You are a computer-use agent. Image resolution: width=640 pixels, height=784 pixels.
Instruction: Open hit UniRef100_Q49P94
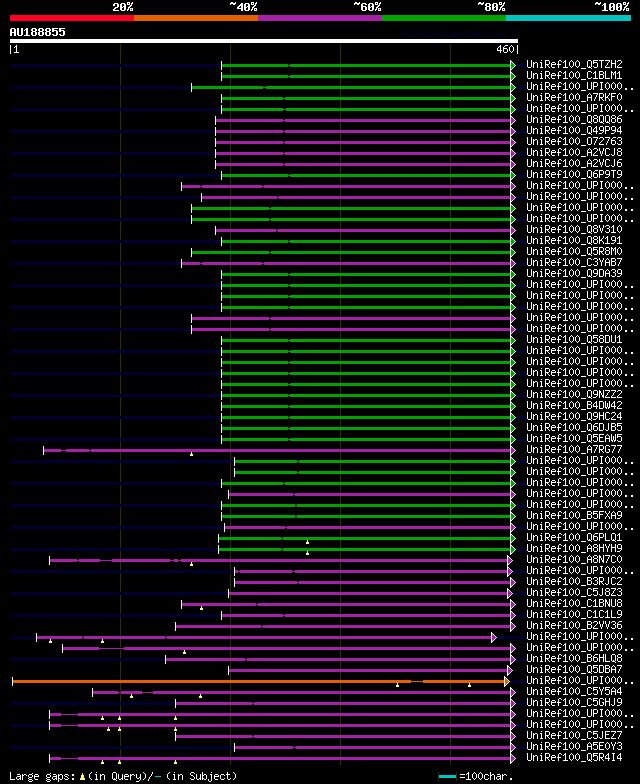(x=574, y=130)
